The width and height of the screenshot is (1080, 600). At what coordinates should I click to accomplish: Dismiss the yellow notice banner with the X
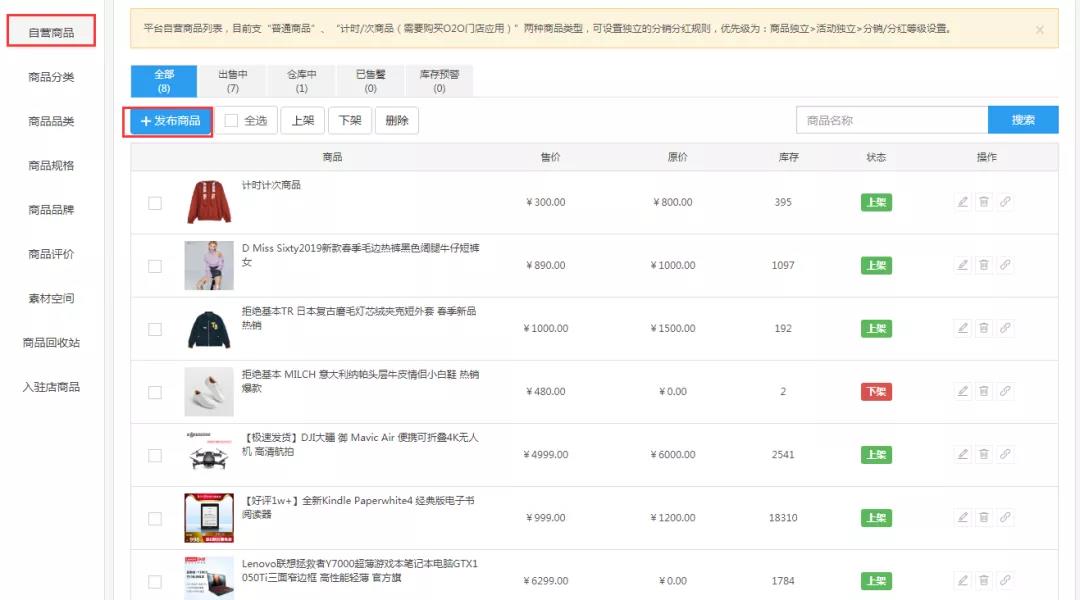point(1038,28)
